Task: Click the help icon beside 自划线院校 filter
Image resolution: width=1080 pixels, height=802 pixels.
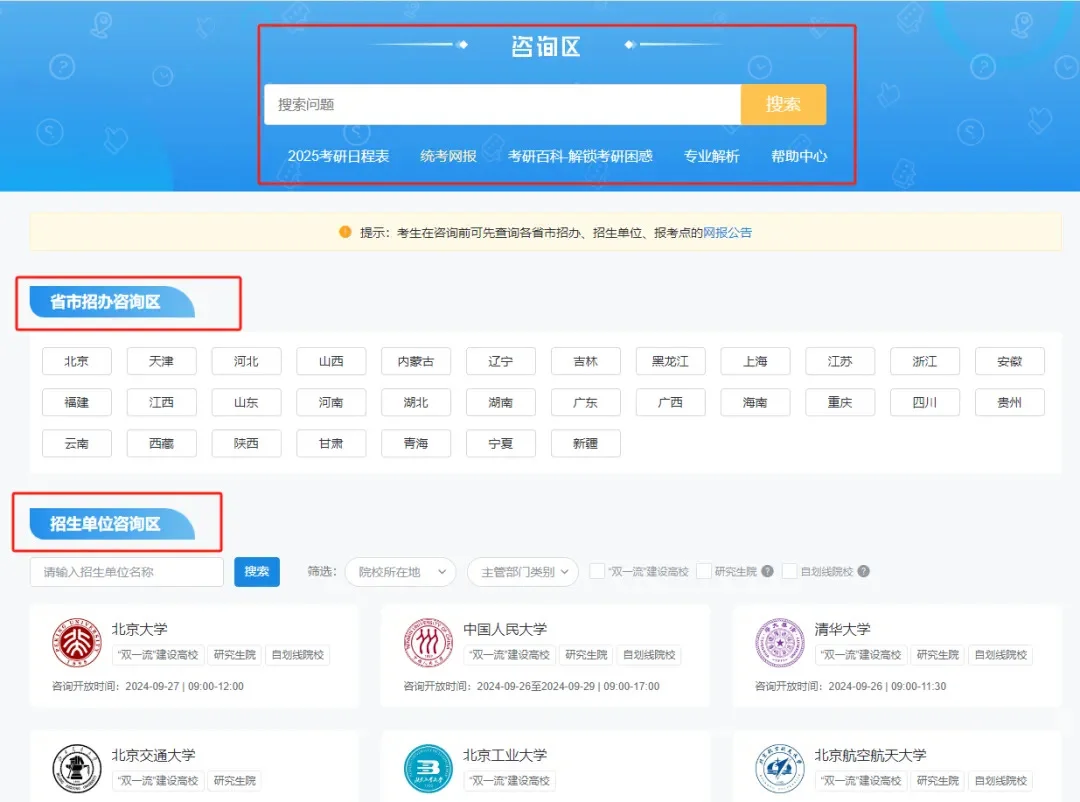Action: (862, 571)
